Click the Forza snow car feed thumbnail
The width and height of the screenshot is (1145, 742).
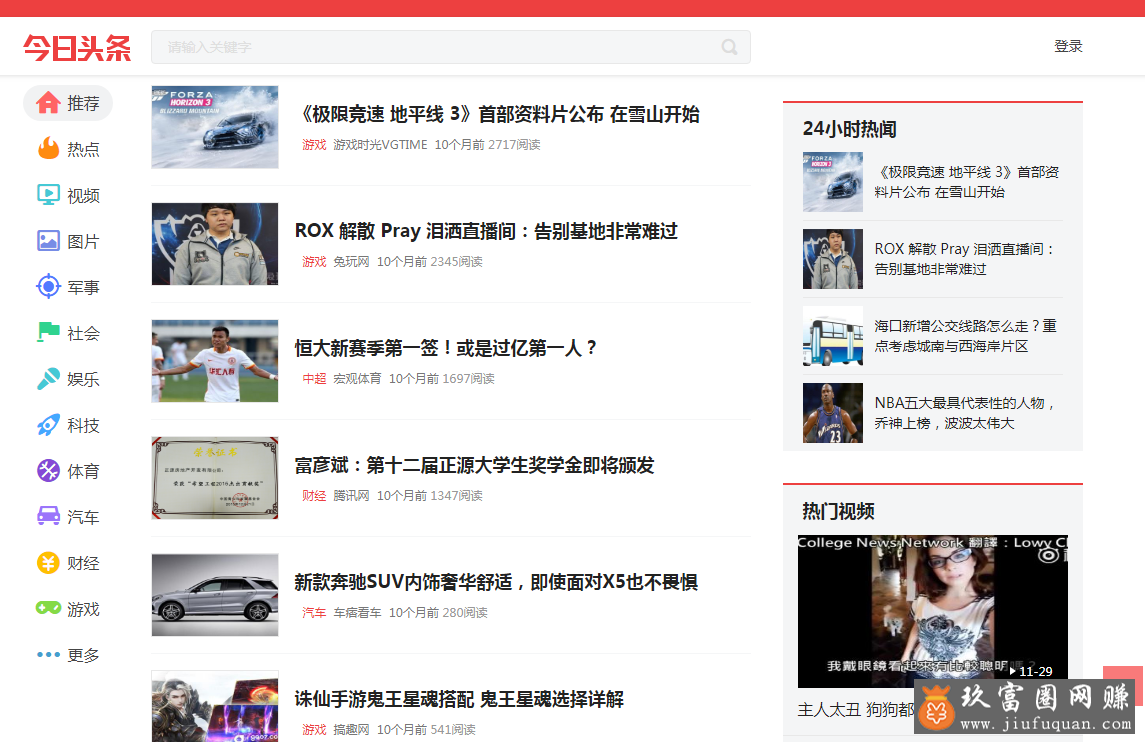(x=215, y=127)
